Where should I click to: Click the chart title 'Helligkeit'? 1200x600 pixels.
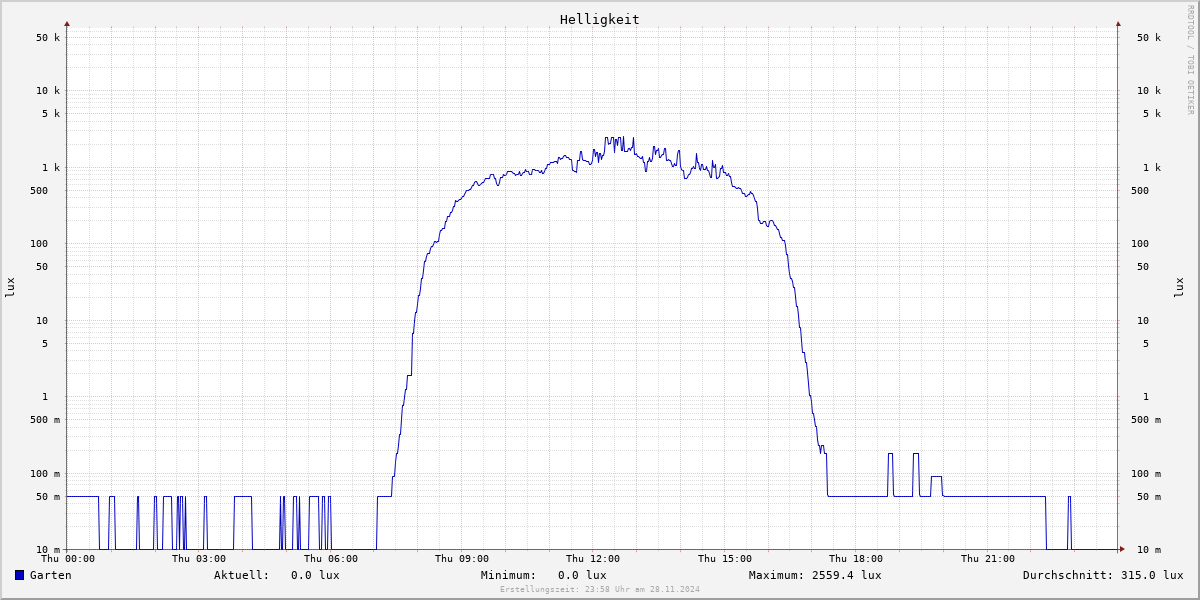point(600,19)
